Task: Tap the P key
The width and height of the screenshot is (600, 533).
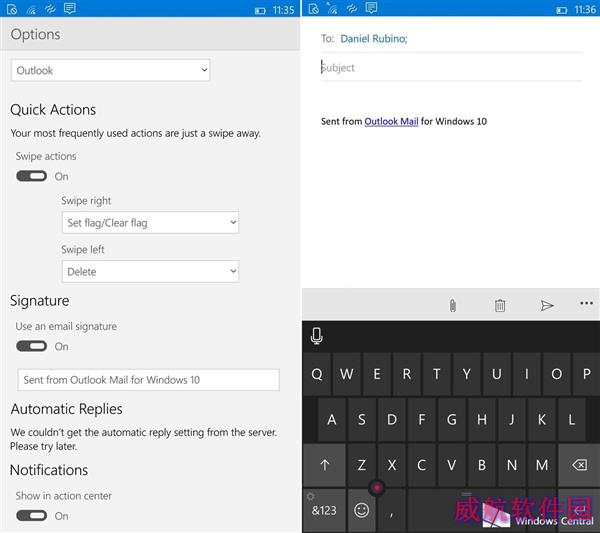Action: 586,374
